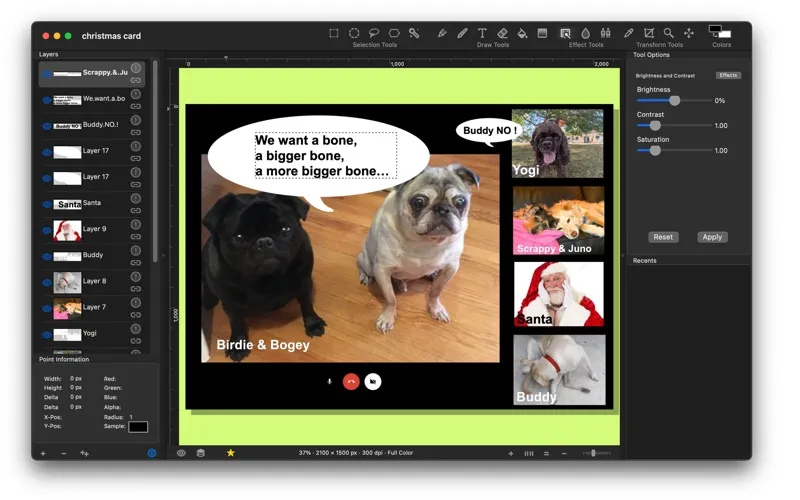The width and height of the screenshot is (800, 500).
Task: Select the Eyedropper tool
Action: [x=629, y=33]
